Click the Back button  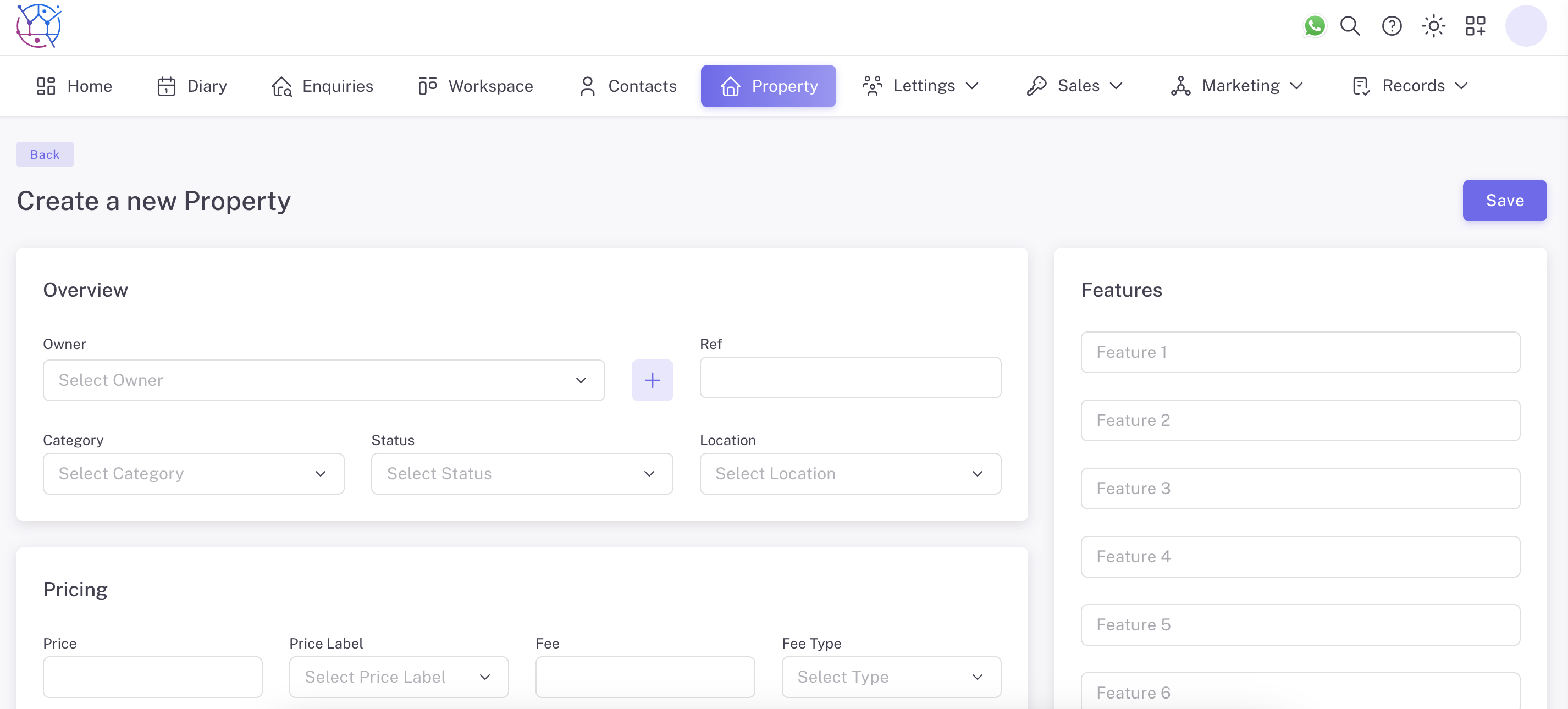click(45, 154)
